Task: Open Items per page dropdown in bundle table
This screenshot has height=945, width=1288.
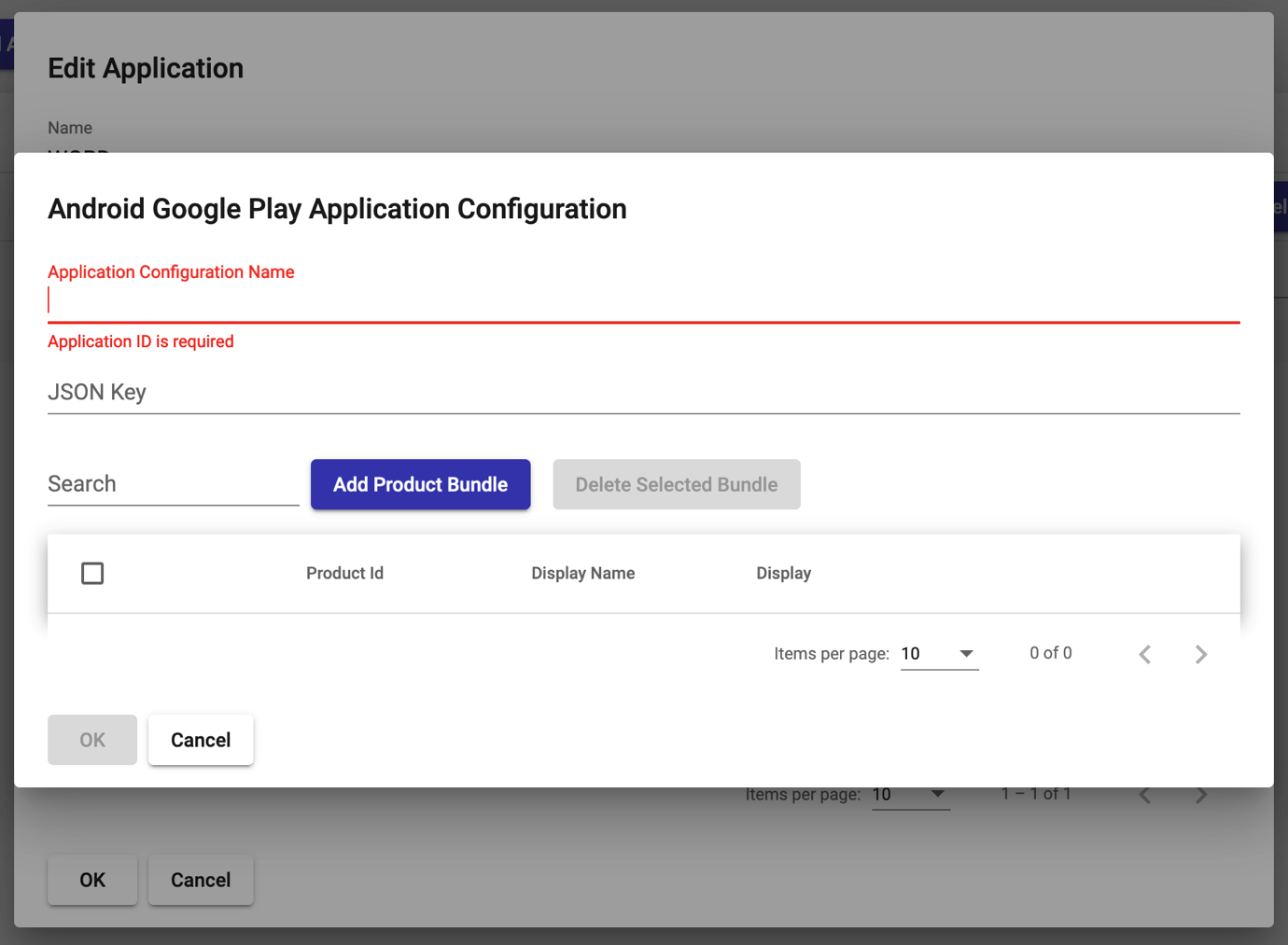Action: tap(938, 654)
